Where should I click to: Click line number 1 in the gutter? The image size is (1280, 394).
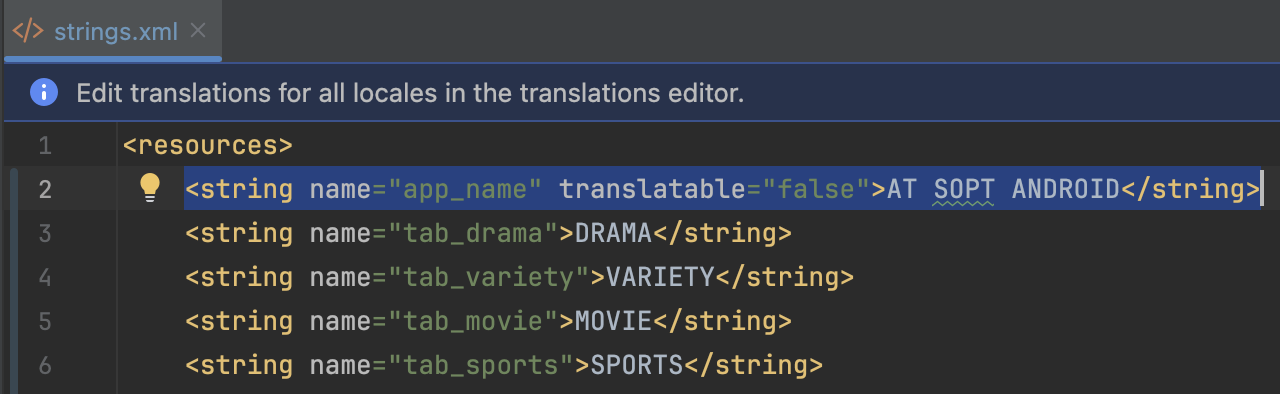44,146
